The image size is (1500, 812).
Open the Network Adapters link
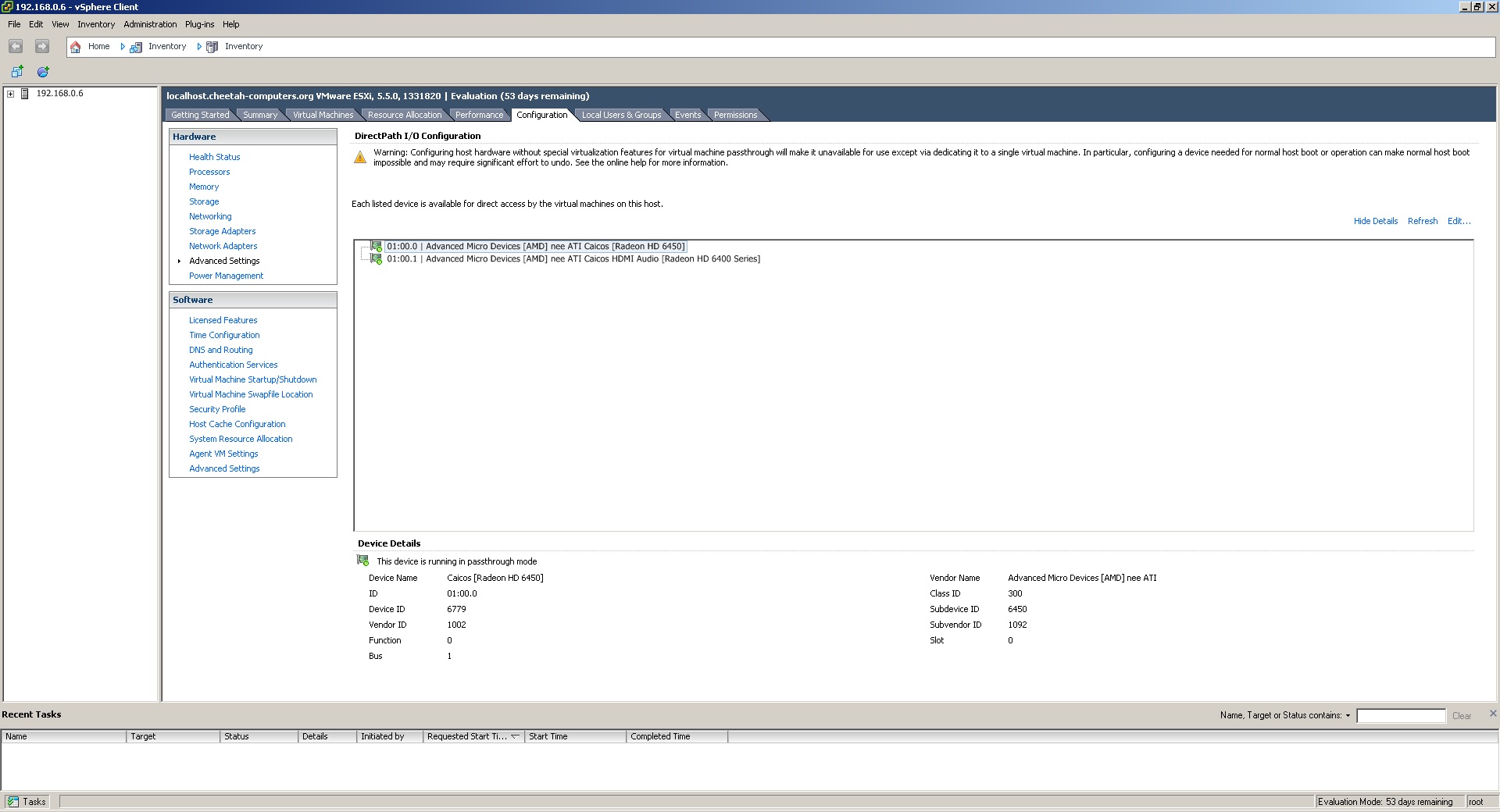click(x=223, y=246)
